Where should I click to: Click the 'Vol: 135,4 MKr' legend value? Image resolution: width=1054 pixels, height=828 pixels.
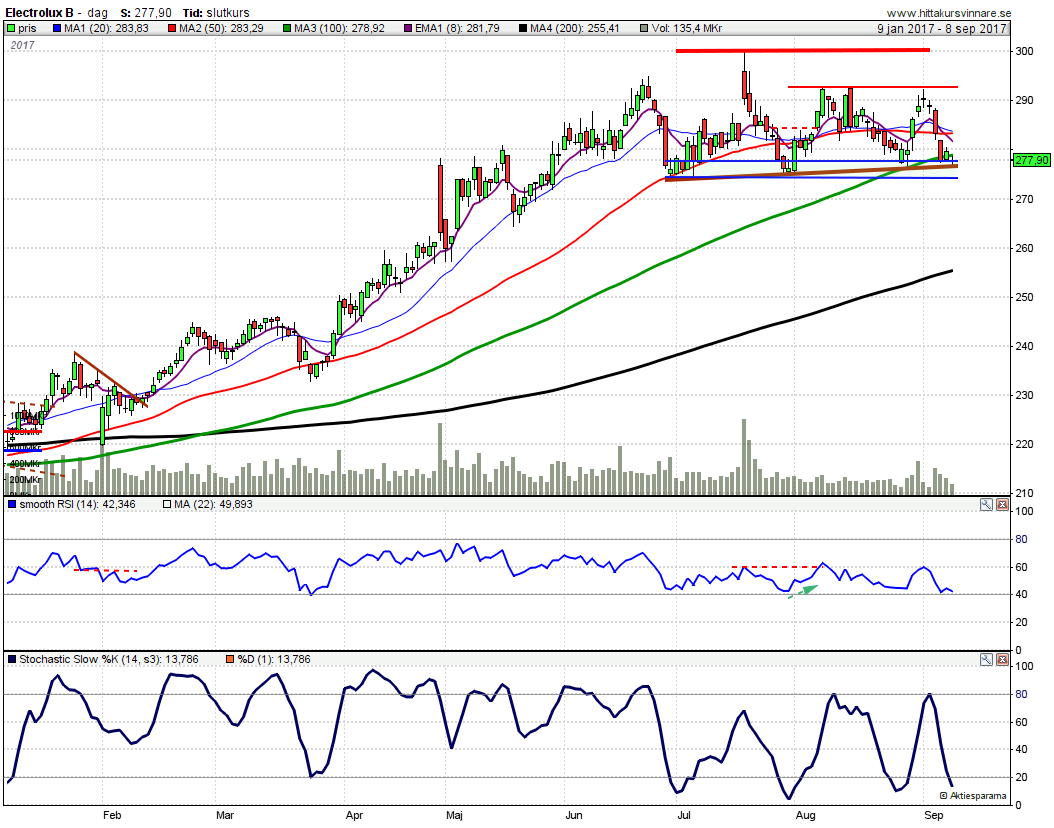pyautogui.click(x=687, y=28)
